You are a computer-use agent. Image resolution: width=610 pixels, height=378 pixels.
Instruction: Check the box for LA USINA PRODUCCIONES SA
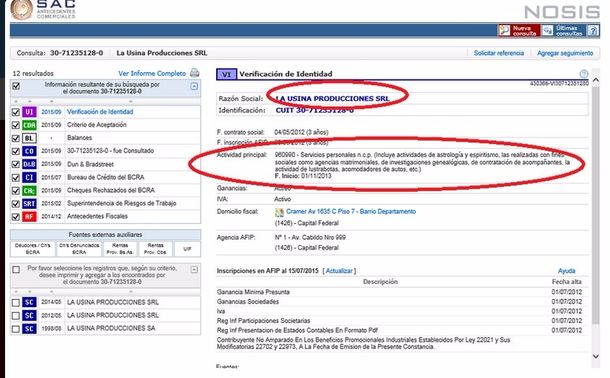16,329
